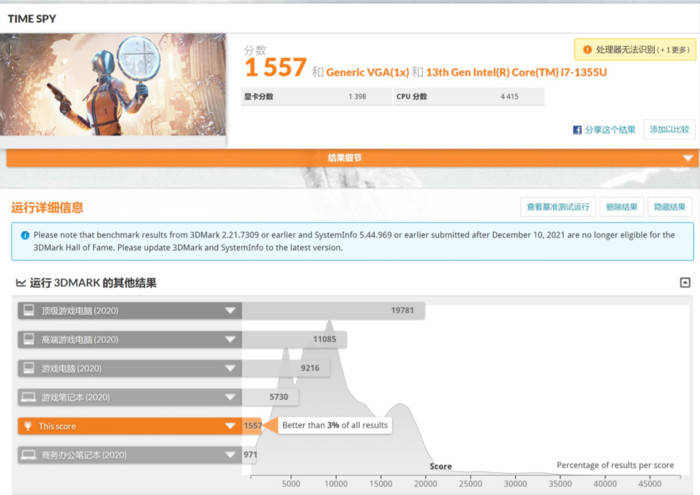Viewport: 700px width, 495px height.
Task: Click the 3DMark Hall of Fame notice text
Action: point(354,241)
